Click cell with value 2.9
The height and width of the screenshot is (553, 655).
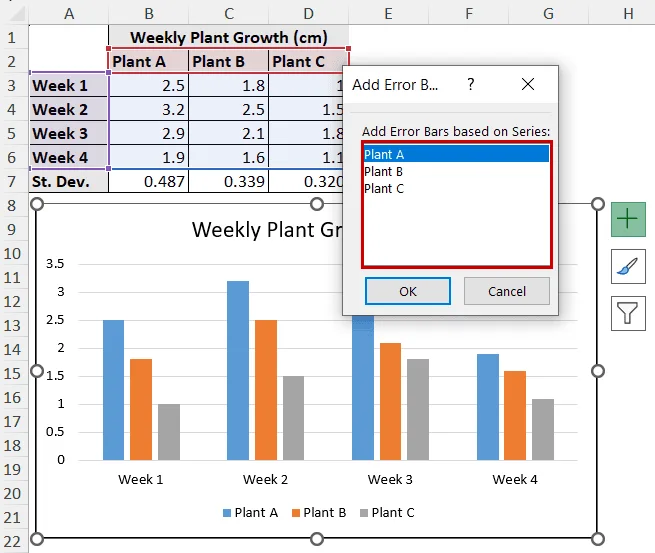149,134
